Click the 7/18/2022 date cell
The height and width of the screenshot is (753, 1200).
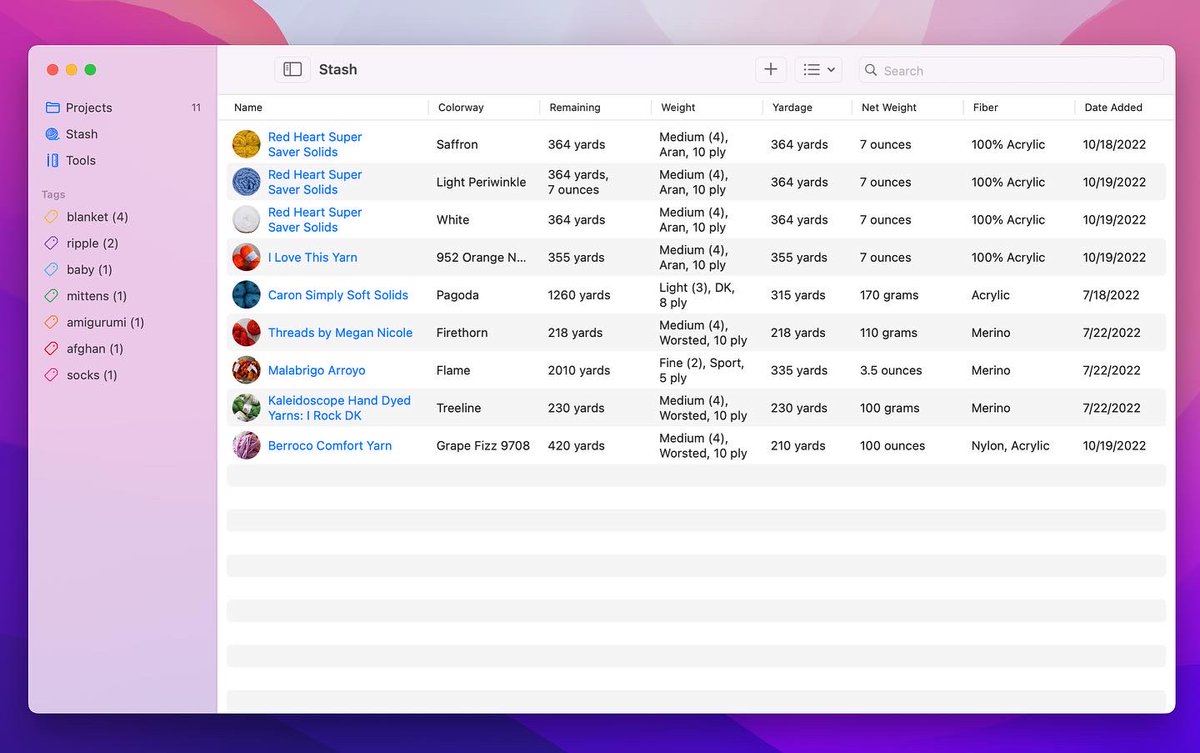tap(1112, 295)
